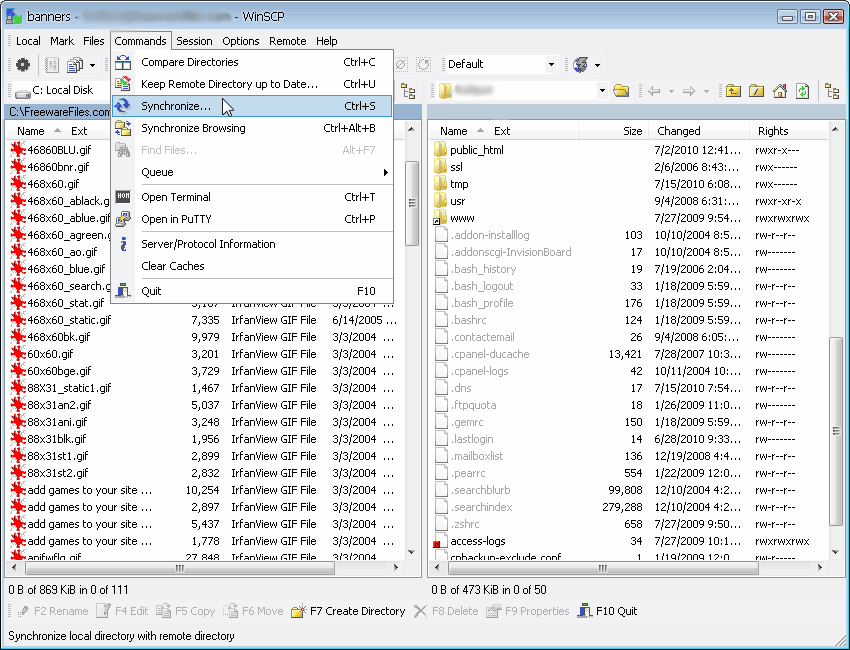
Task: Select Quit in the Commands menu
Action: coord(253,291)
